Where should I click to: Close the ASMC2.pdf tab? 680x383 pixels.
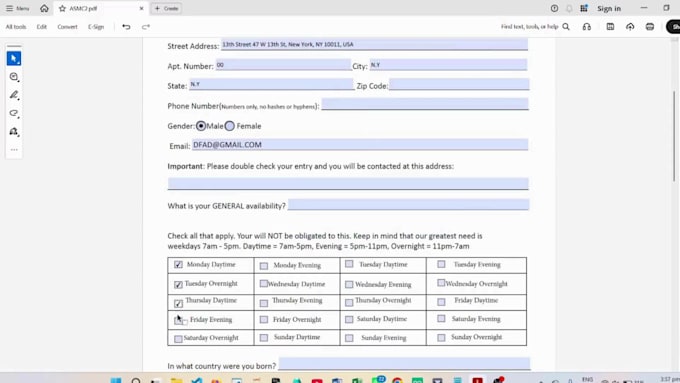pyautogui.click(x=141, y=8)
